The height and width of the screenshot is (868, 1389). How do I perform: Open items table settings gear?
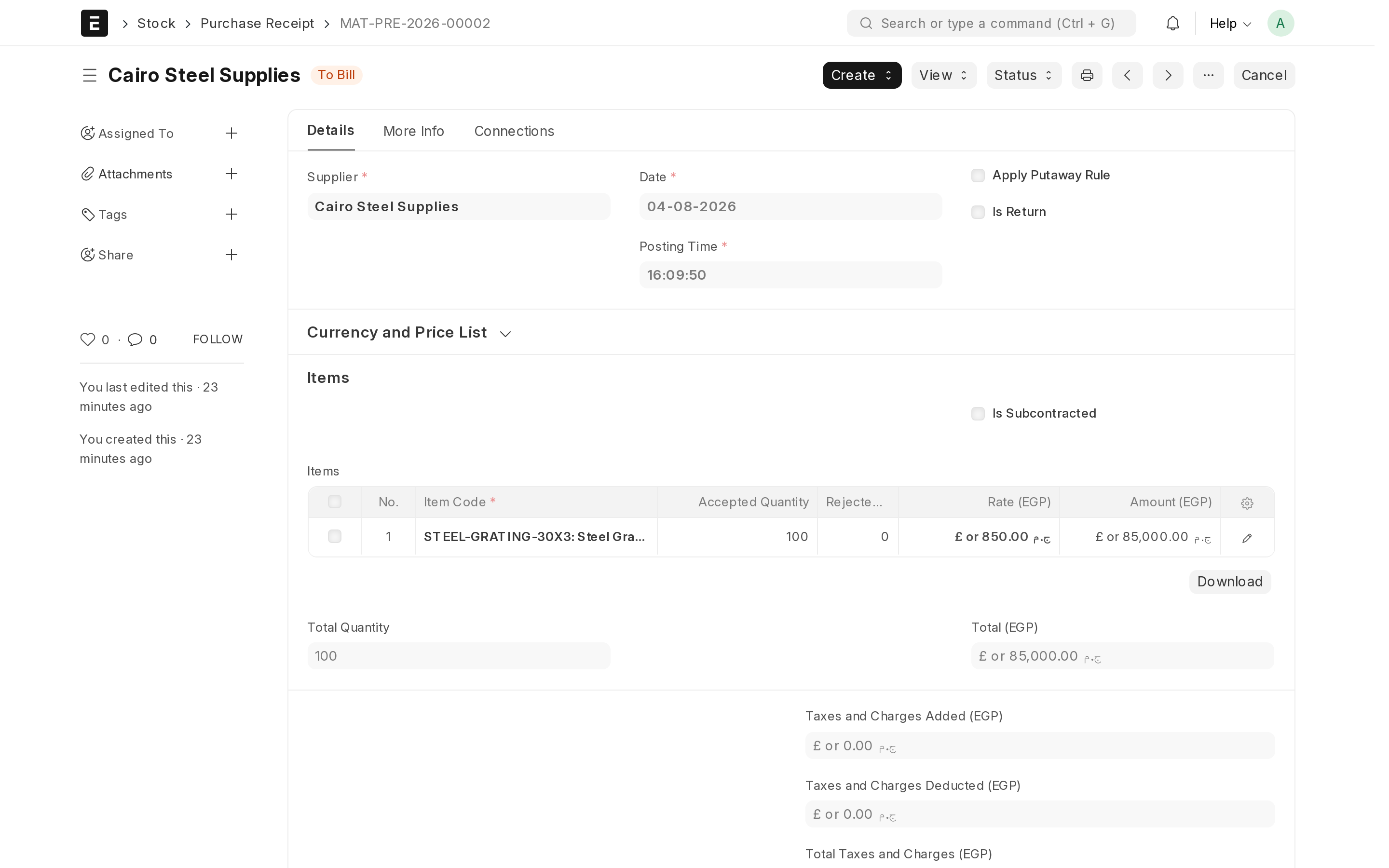1247,503
